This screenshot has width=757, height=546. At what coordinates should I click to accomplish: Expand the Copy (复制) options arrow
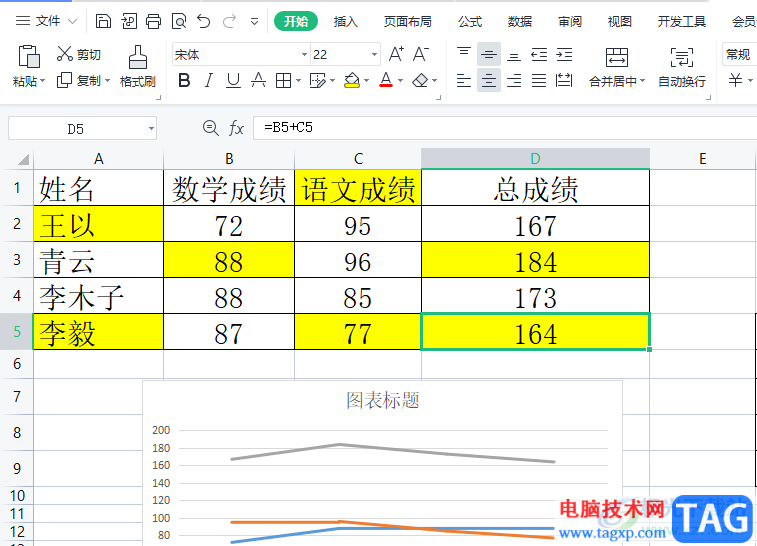(107, 80)
